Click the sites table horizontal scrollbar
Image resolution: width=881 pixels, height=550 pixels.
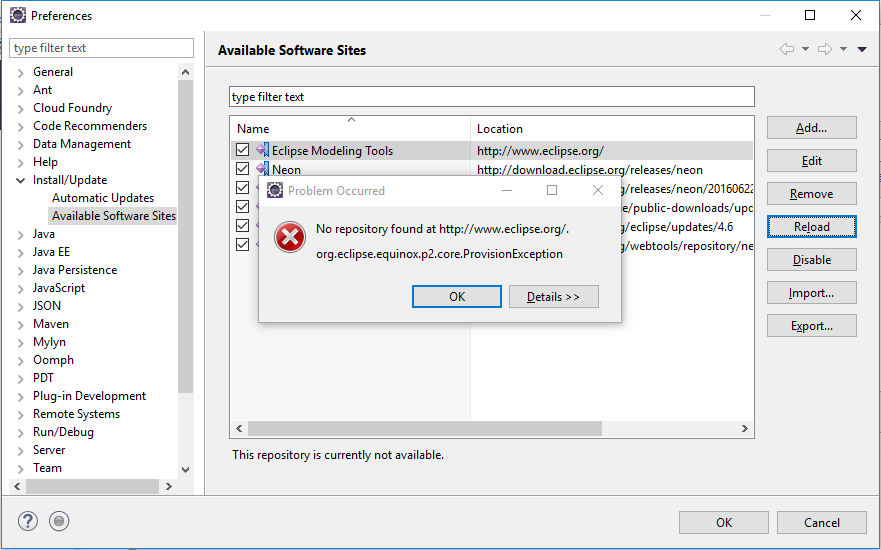coord(425,429)
